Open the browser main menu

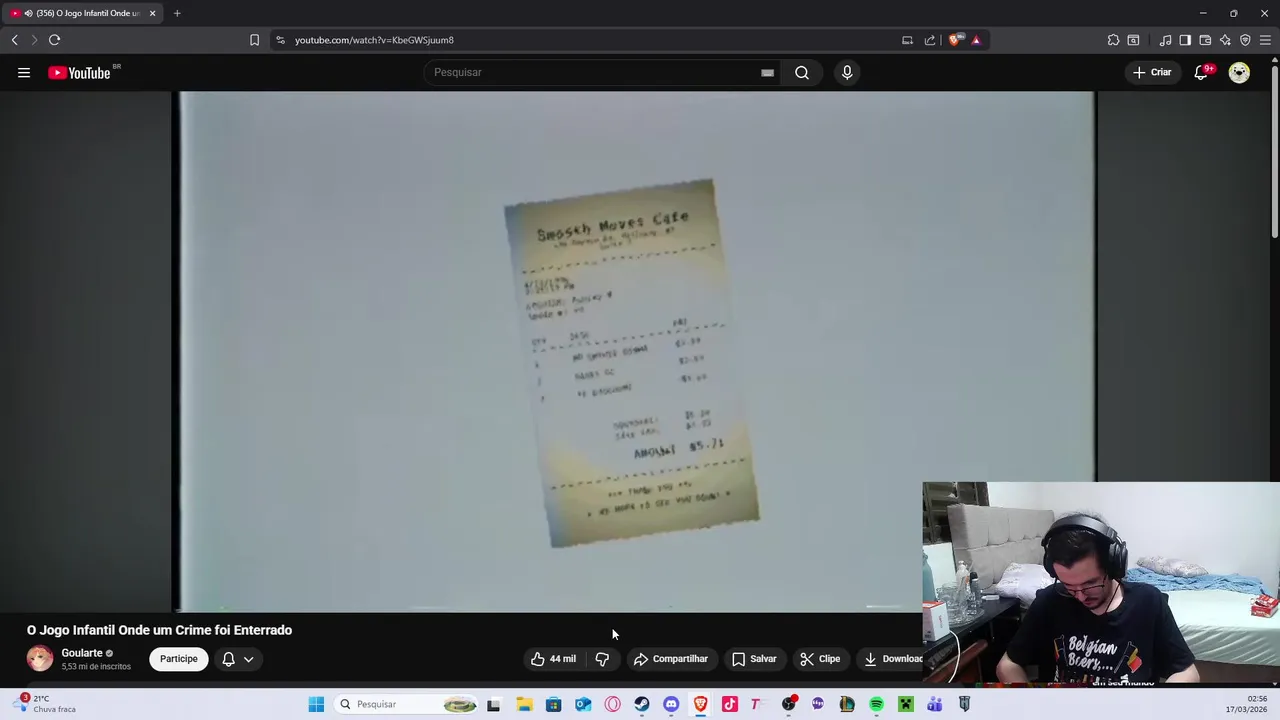coord(1265,40)
